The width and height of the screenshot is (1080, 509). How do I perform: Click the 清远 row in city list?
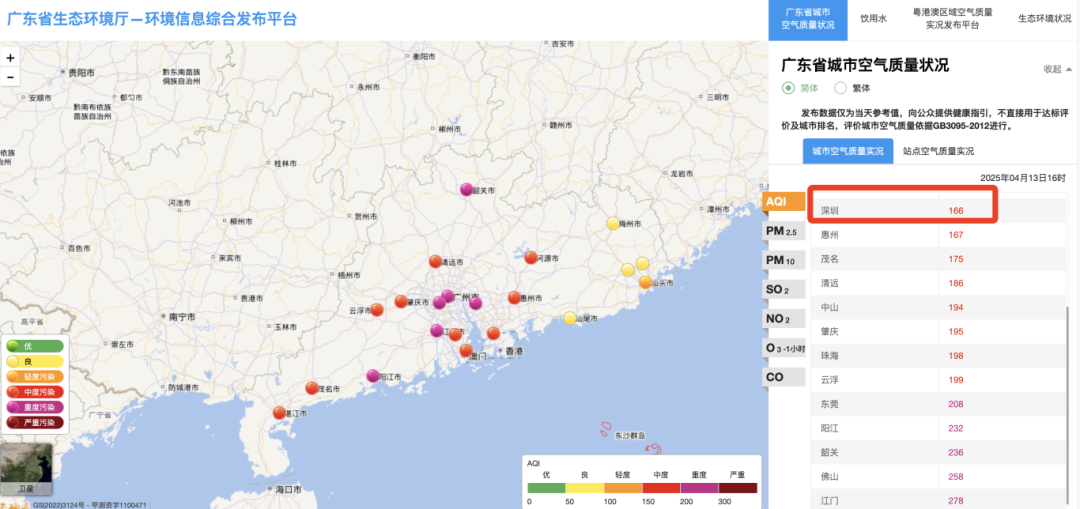[939, 283]
